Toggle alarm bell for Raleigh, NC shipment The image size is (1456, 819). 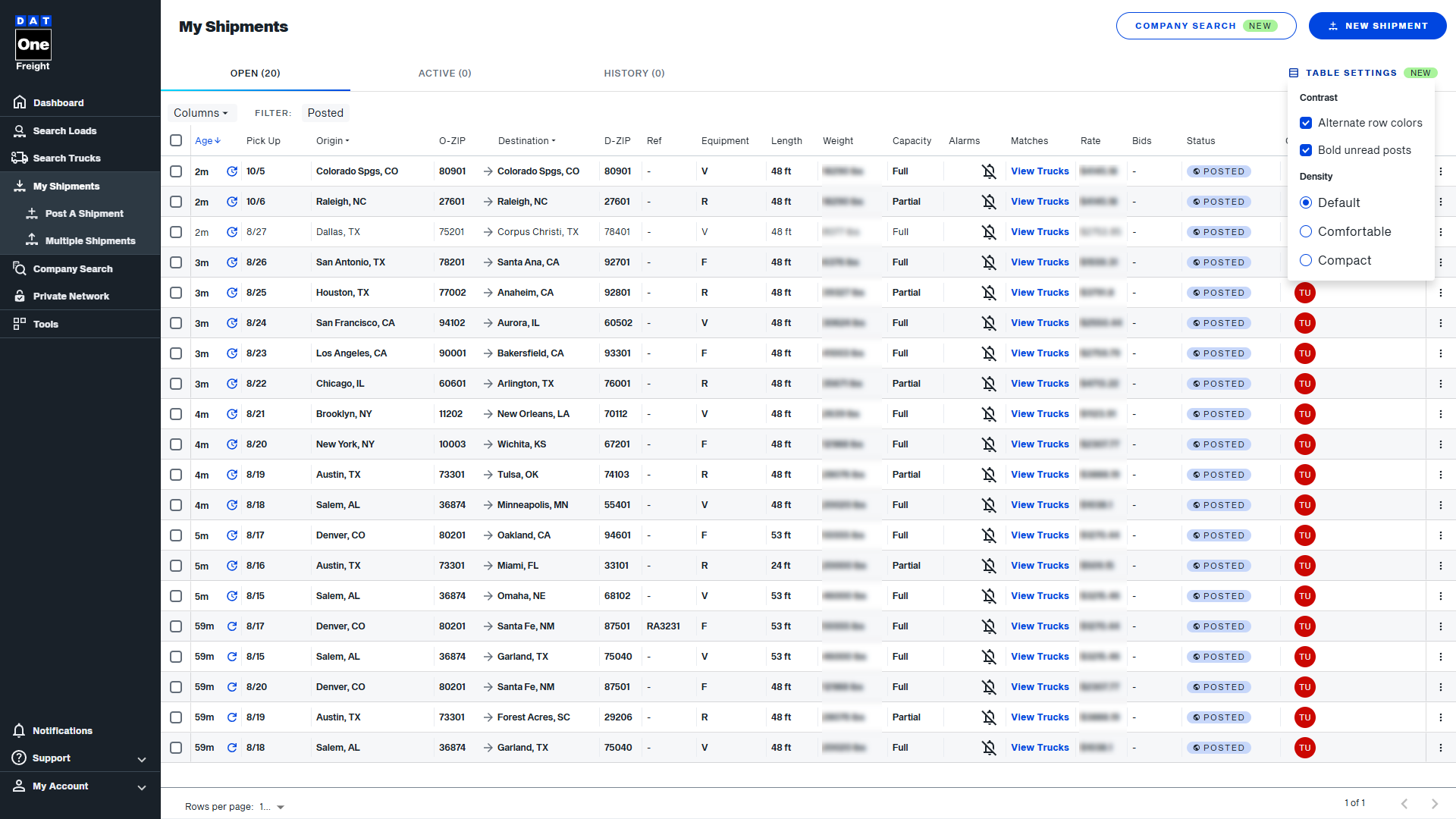tap(989, 202)
